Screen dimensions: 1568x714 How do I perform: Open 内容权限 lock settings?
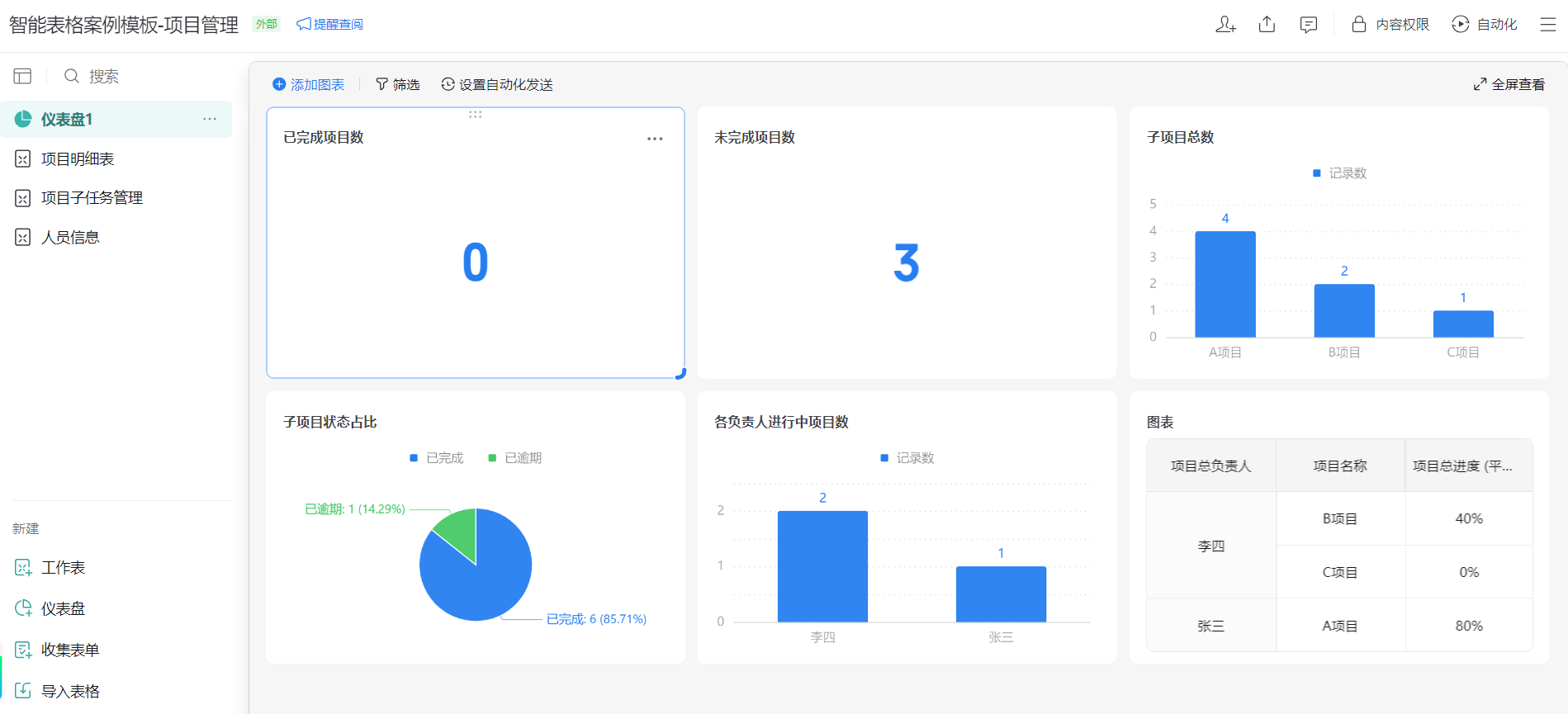[1390, 25]
